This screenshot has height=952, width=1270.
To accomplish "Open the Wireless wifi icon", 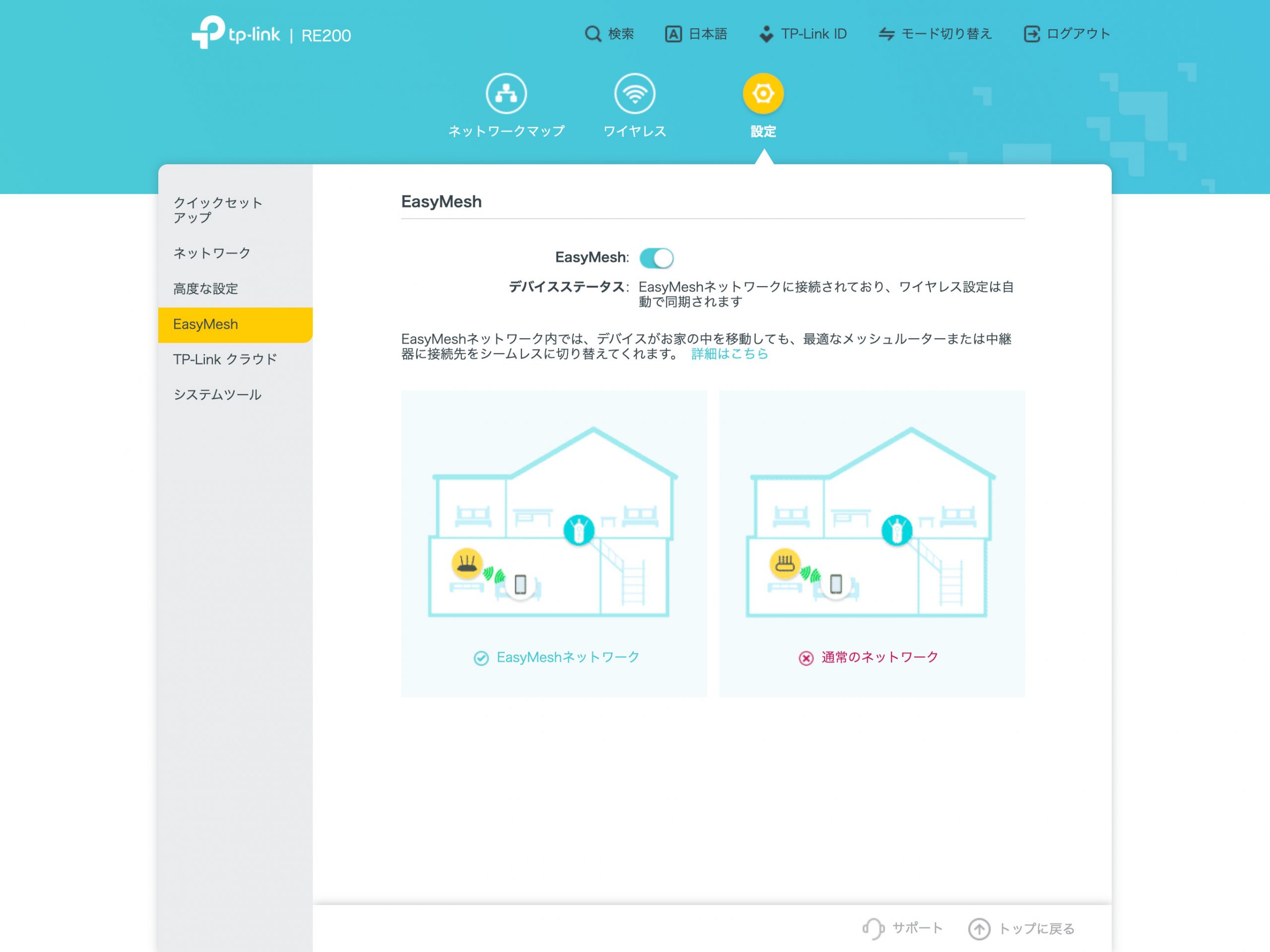I will click(635, 94).
